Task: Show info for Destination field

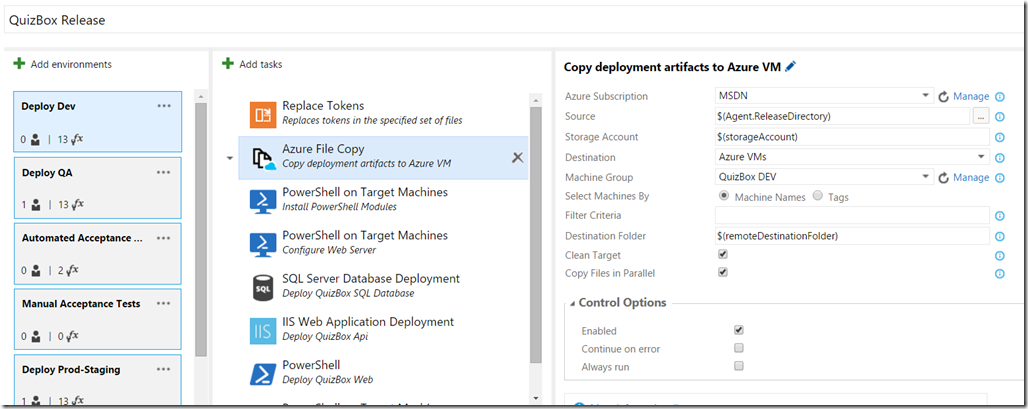Action: (1000, 158)
